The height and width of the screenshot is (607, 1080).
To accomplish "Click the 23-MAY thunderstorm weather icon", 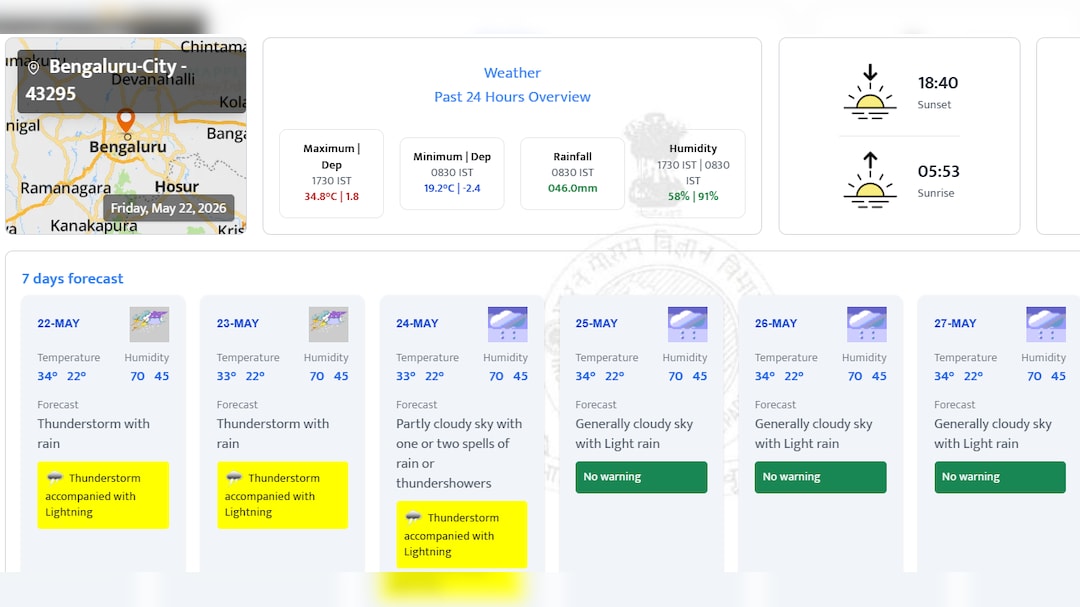I will click(x=329, y=325).
